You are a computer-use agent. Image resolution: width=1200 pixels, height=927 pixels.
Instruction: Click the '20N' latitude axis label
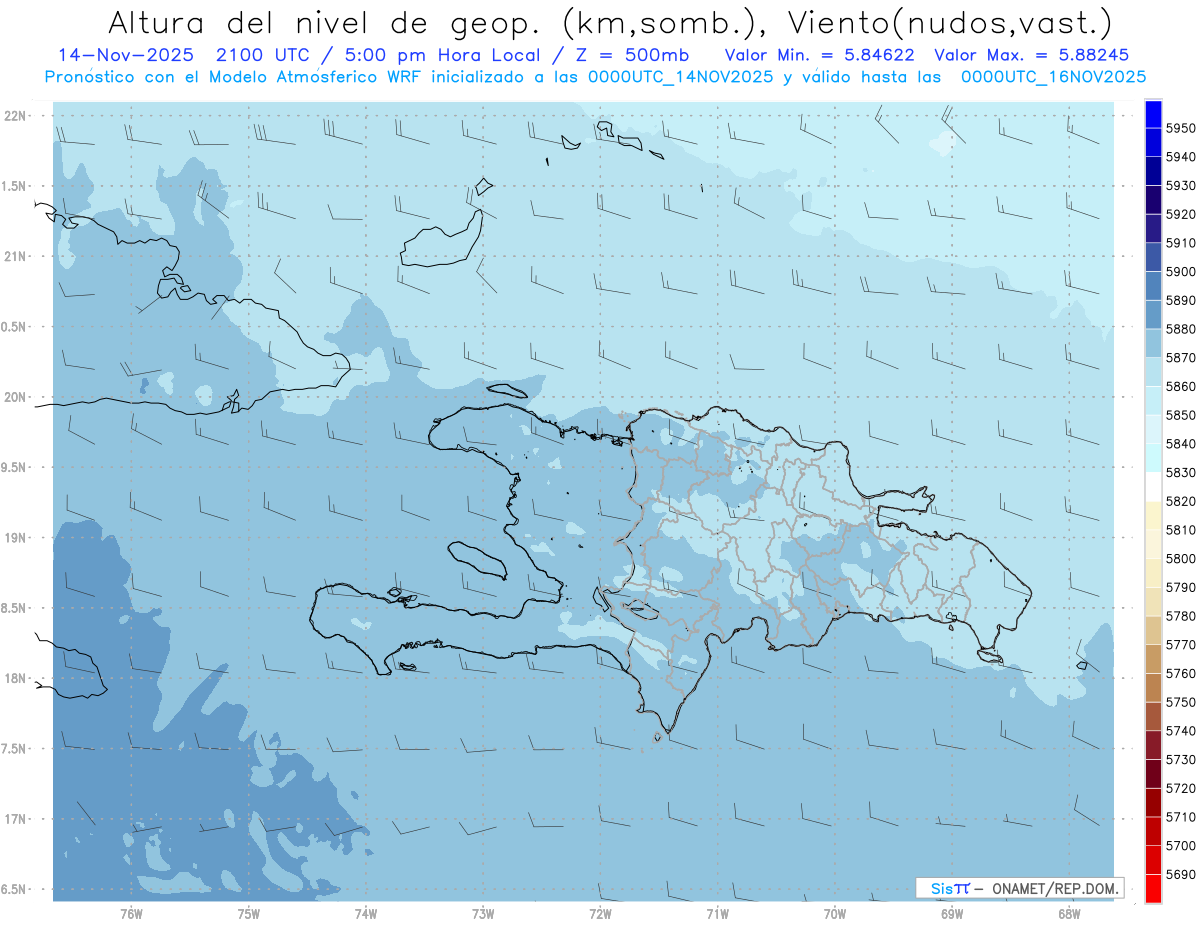click(17, 397)
